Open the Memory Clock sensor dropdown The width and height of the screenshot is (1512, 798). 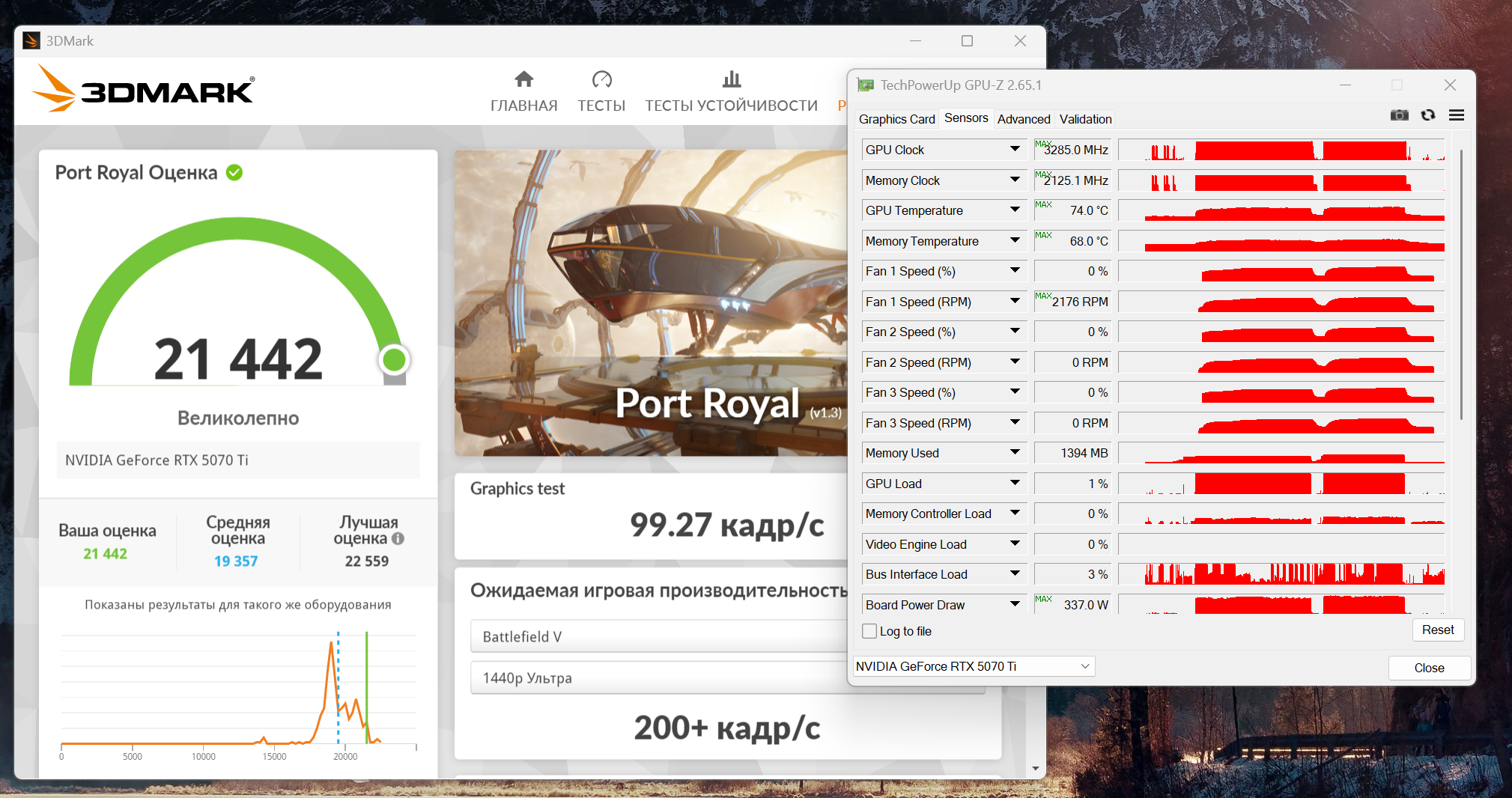(x=1015, y=180)
